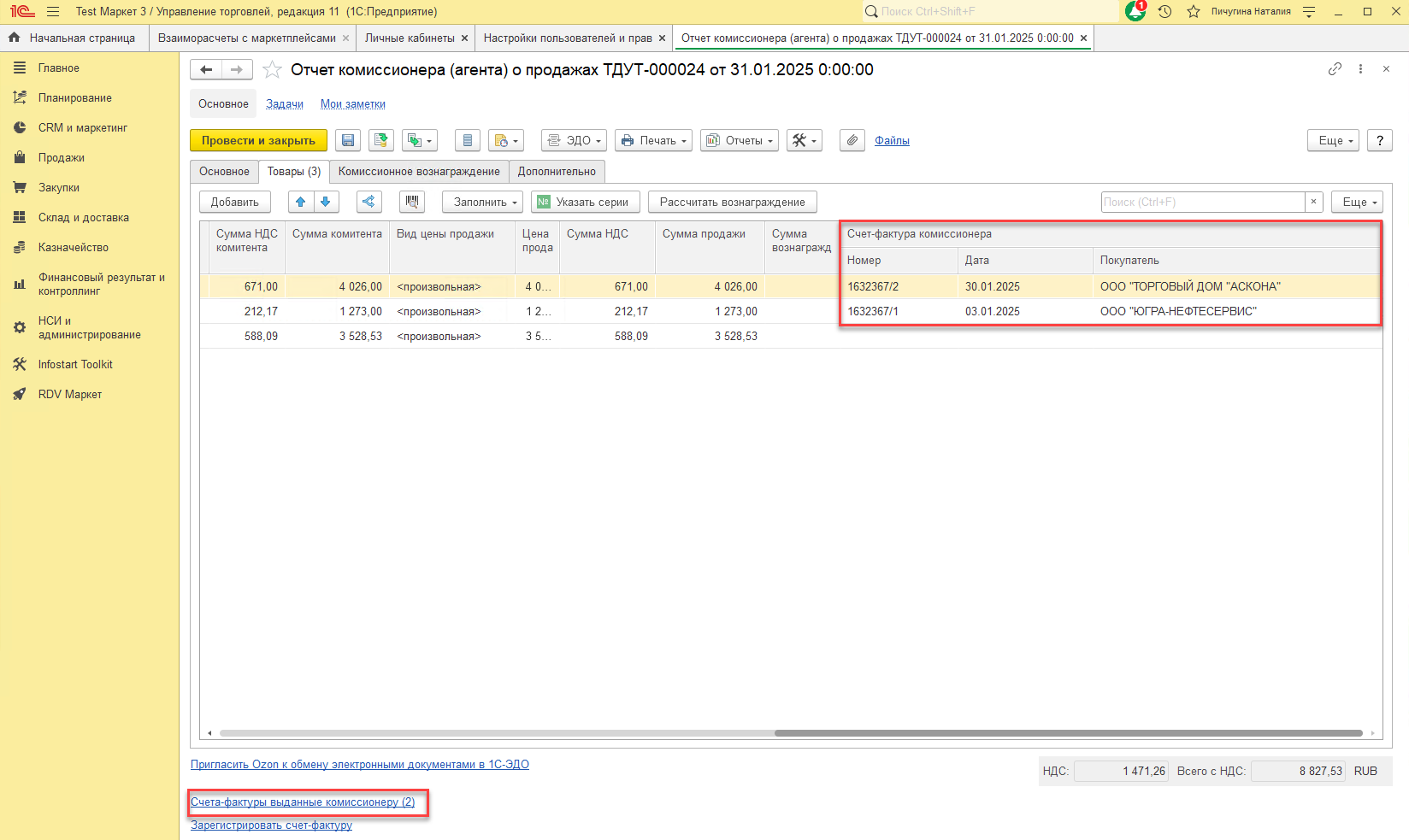This screenshot has width=1409, height=840.
Task: Move selected row up with the blue arrow
Action: coord(300,202)
